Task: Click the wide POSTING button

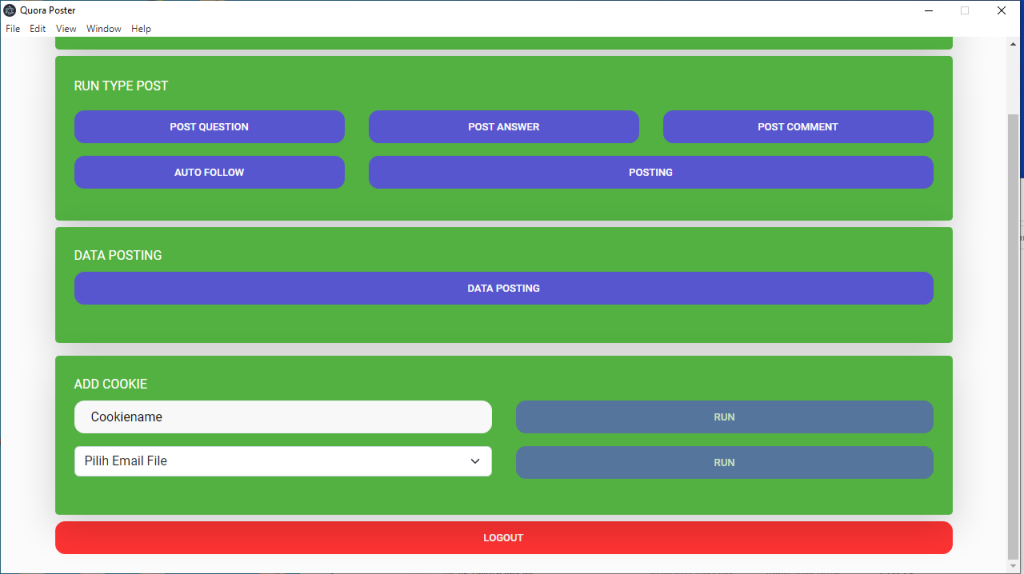Action: click(x=650, y=172)
